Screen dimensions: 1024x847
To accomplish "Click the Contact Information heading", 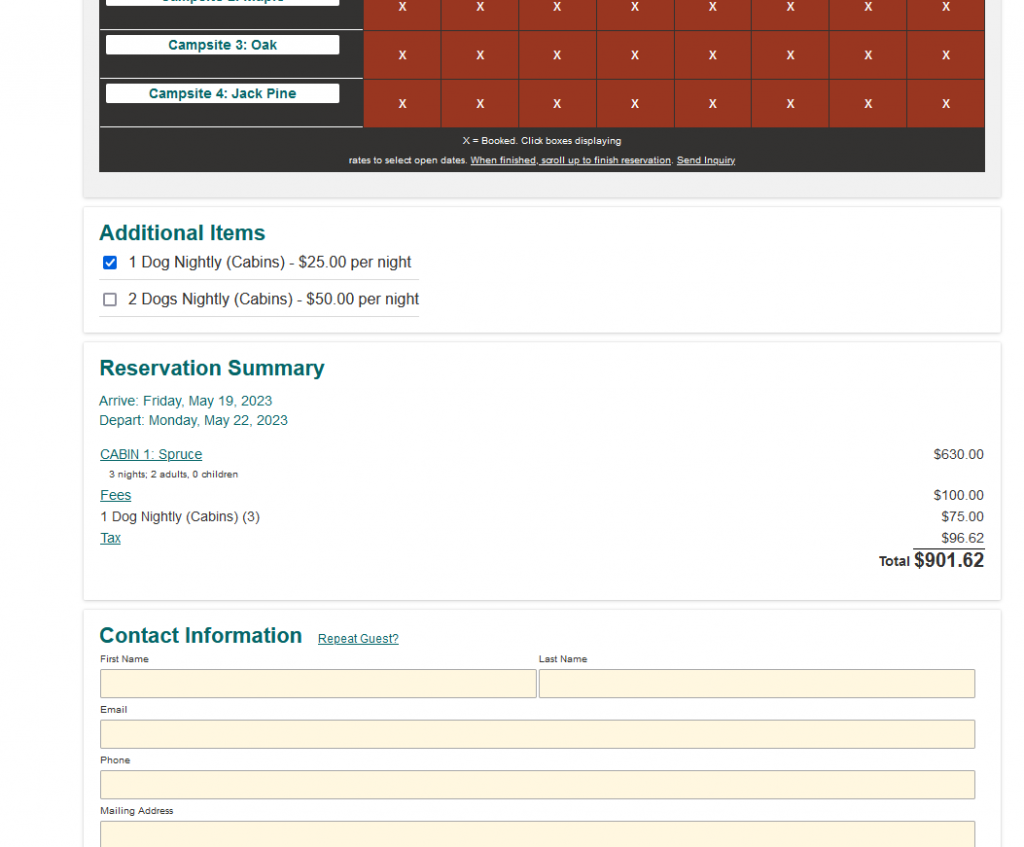I will [200, 635].
